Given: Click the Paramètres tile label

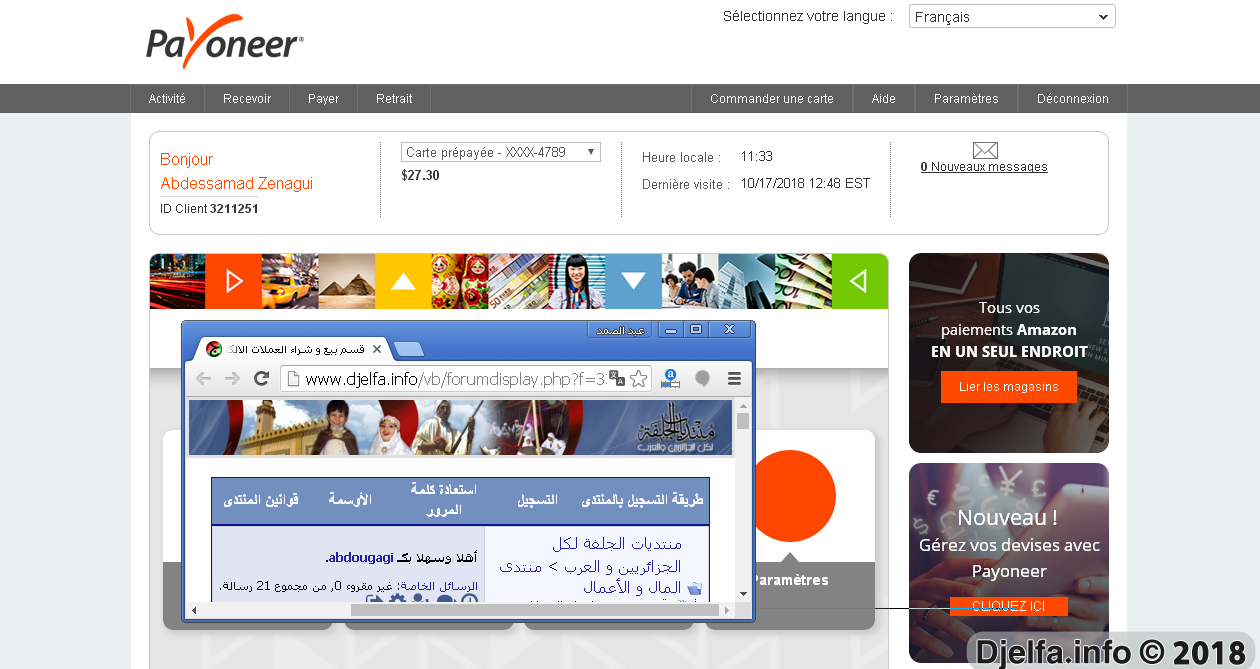Looking at the screenshot, I should (790, 580).
